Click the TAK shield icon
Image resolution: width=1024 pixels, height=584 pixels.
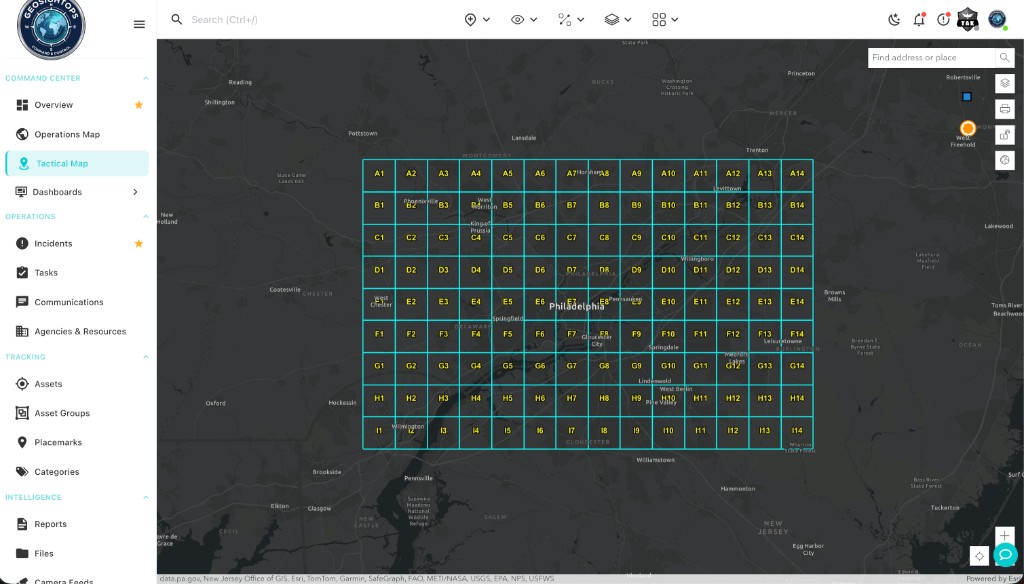(967, 20)
